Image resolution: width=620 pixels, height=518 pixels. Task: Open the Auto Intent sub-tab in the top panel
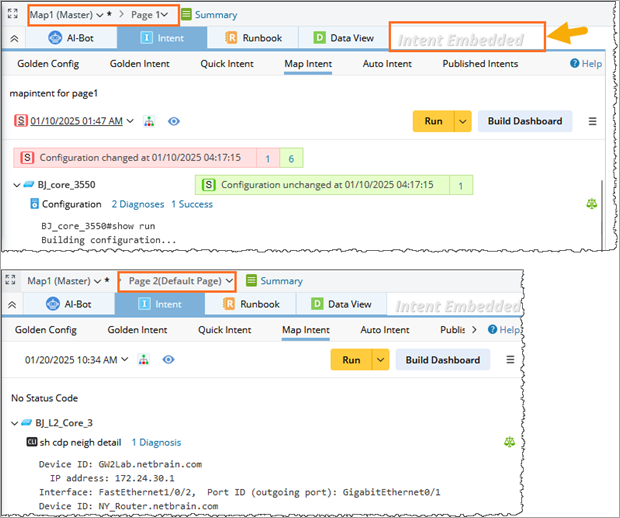[x=387, y=64]
